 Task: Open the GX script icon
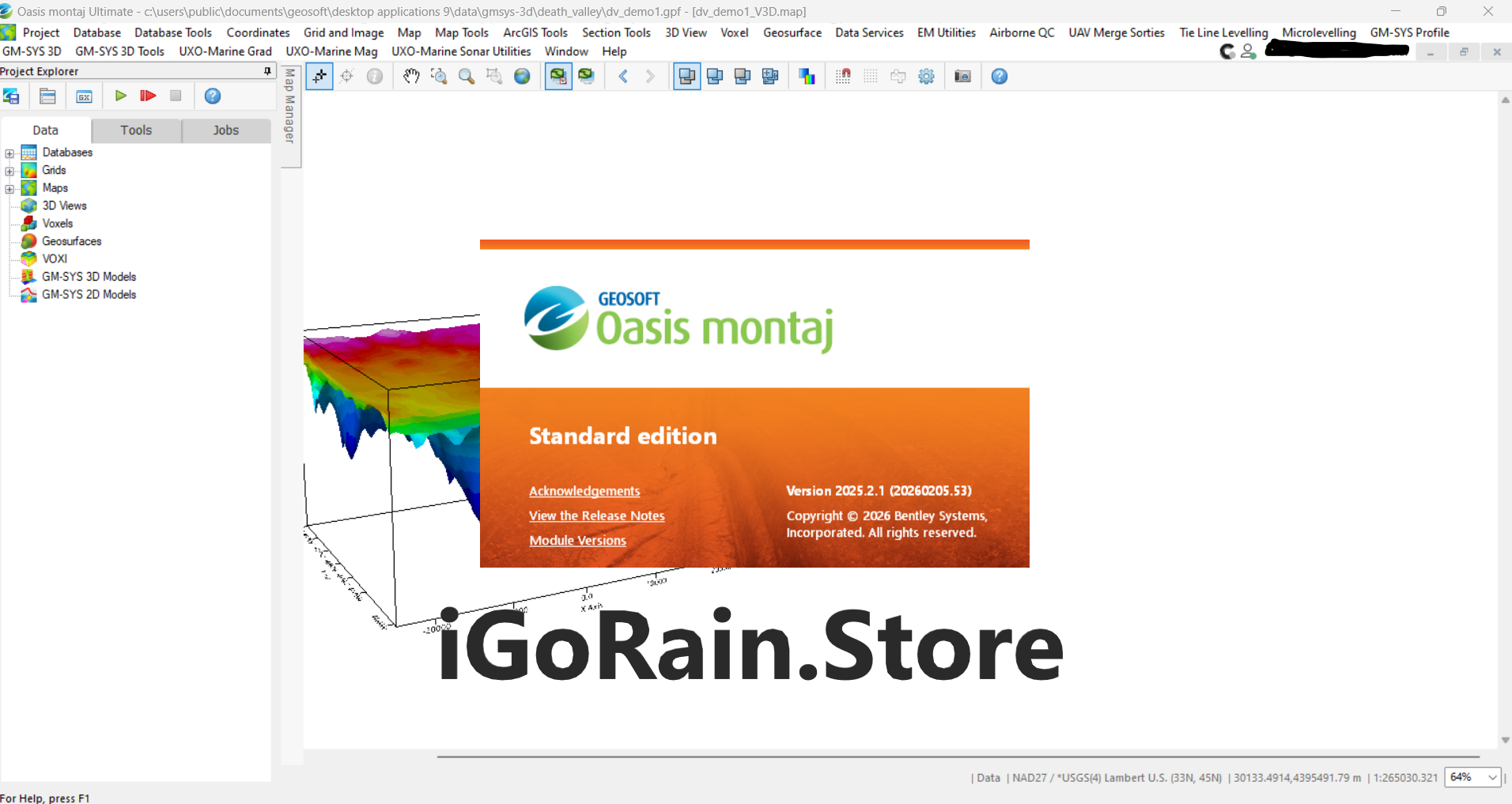[84, 96]
